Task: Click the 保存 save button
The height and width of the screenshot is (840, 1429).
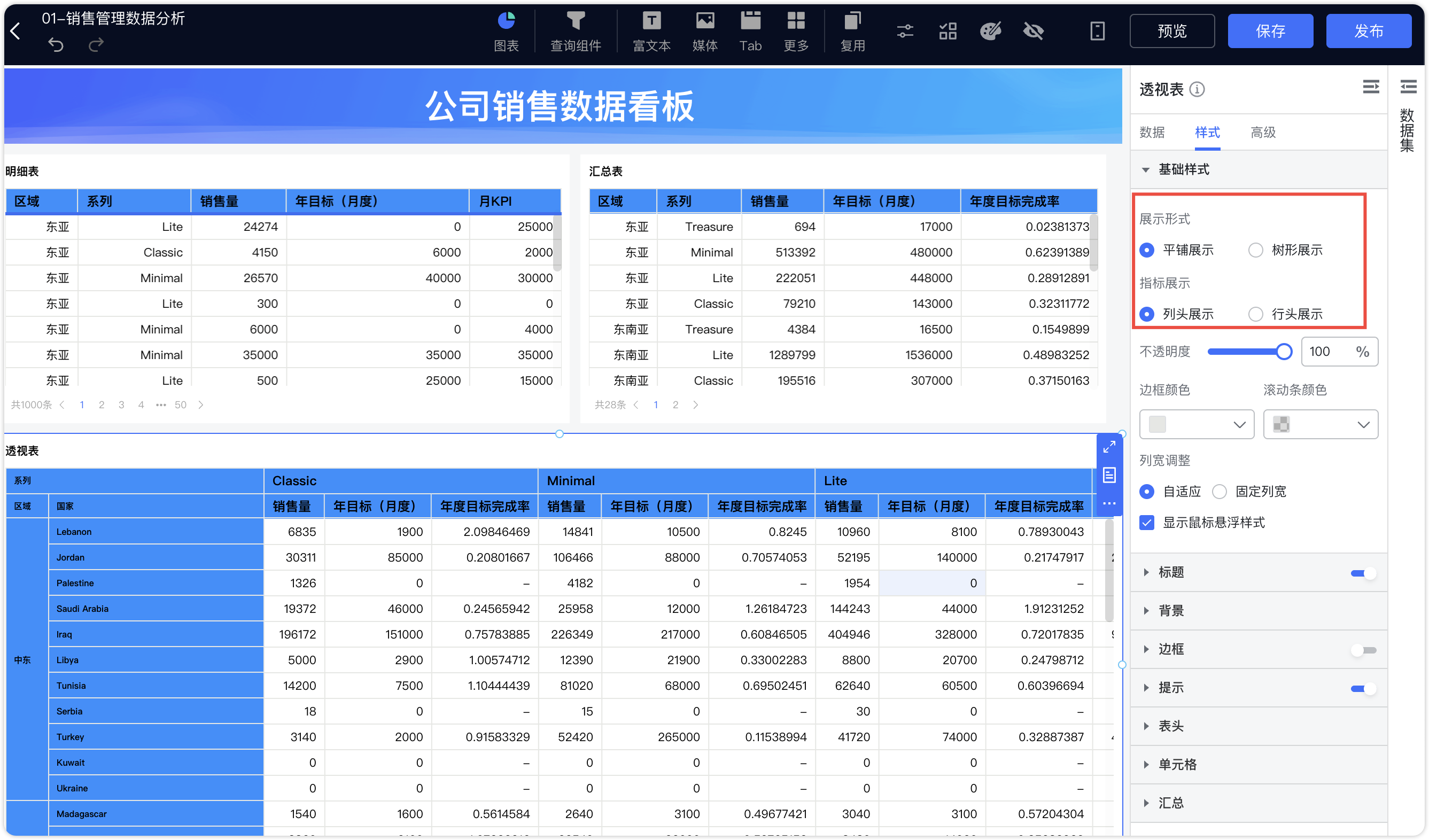Action: (x=1270, y=31)
